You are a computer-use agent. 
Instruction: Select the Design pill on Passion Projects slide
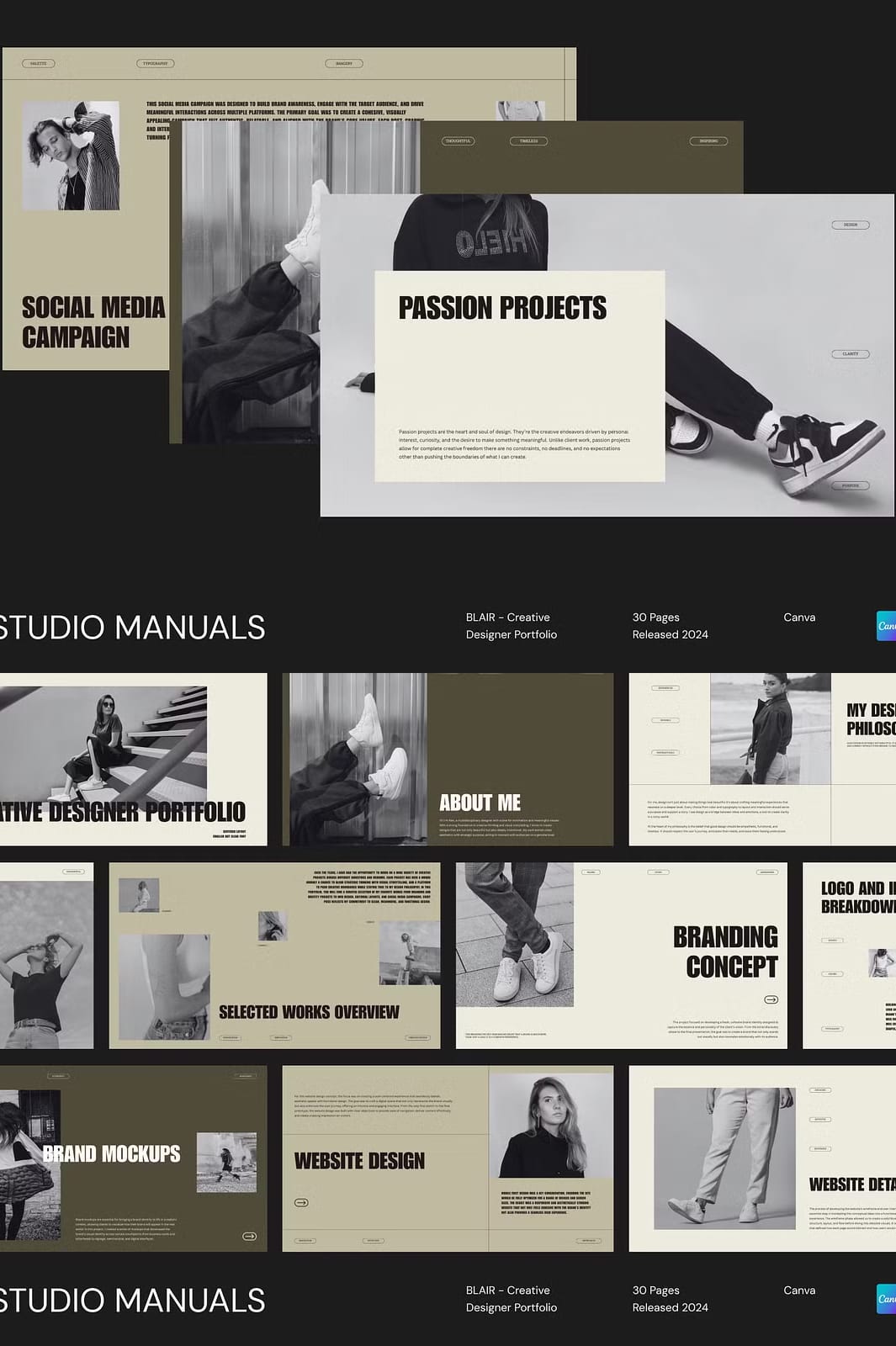pos(851,225)
